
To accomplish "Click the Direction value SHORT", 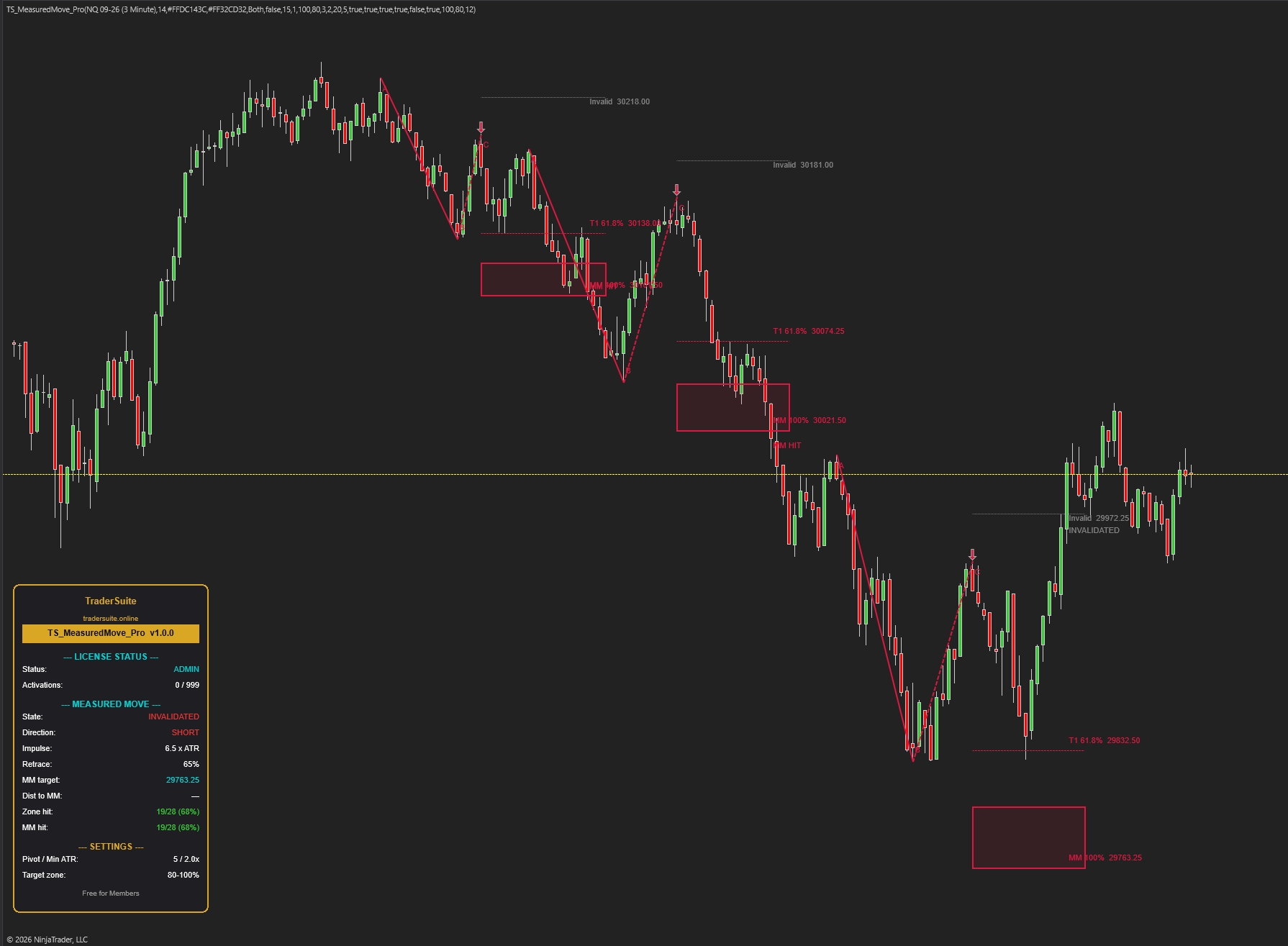I will pos(185,732).
